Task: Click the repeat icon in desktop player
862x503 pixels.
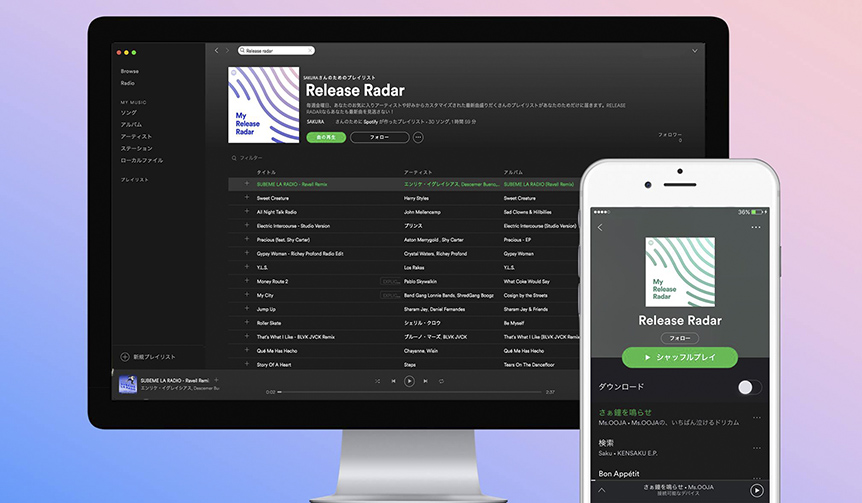Action: pos(441,381)
